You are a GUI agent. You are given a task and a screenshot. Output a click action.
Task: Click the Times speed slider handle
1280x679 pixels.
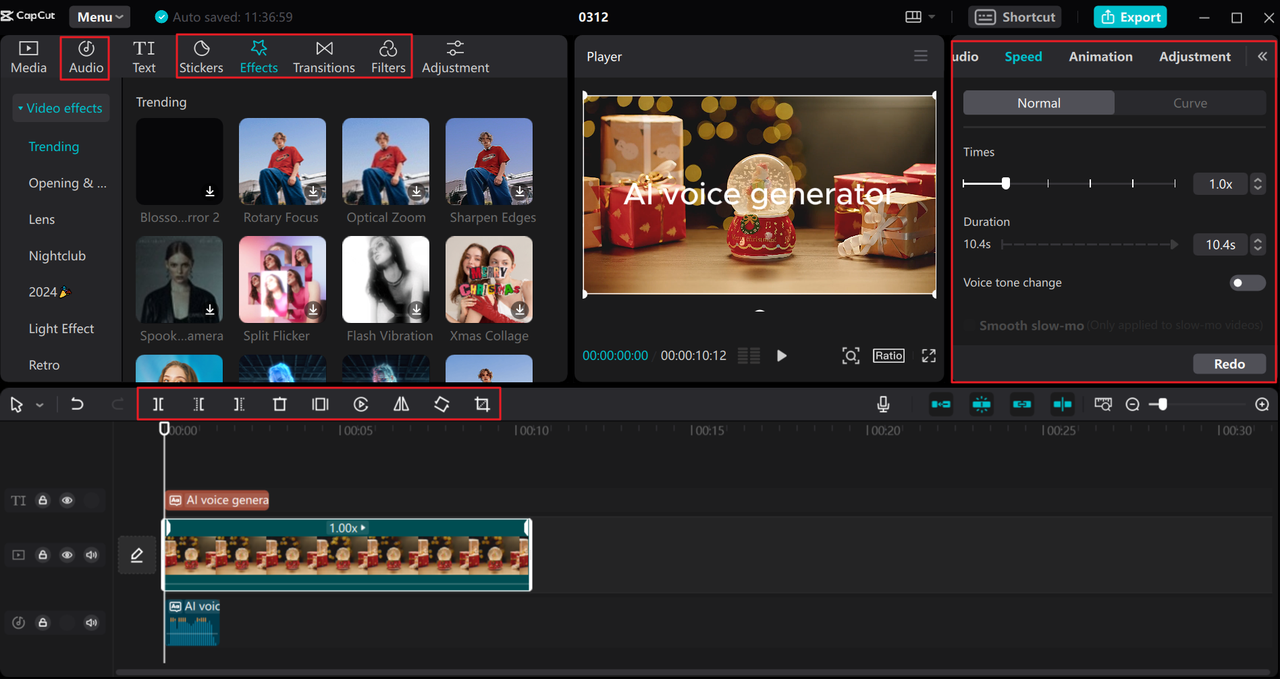(x=1006, y=184)
